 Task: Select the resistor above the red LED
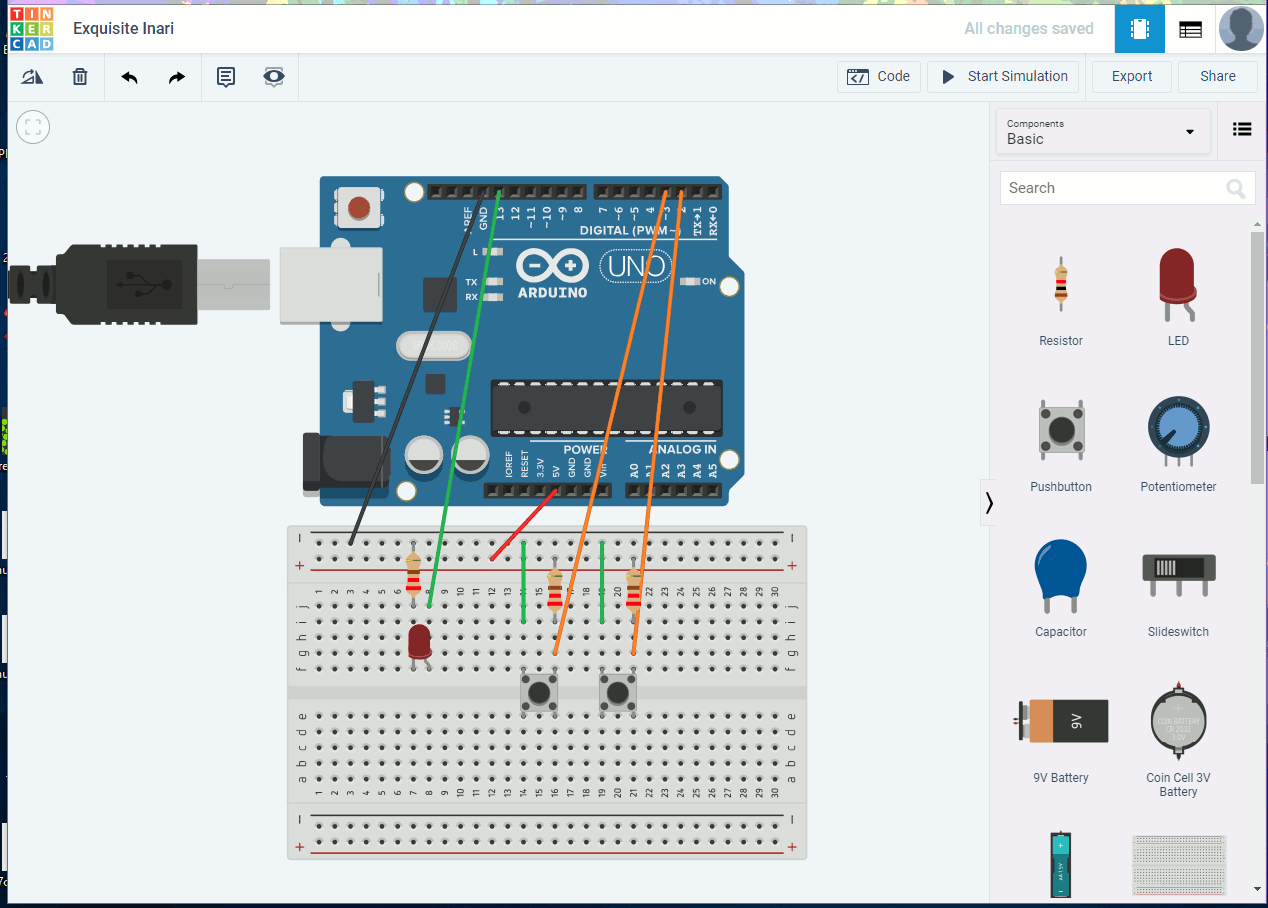point(414,576)
